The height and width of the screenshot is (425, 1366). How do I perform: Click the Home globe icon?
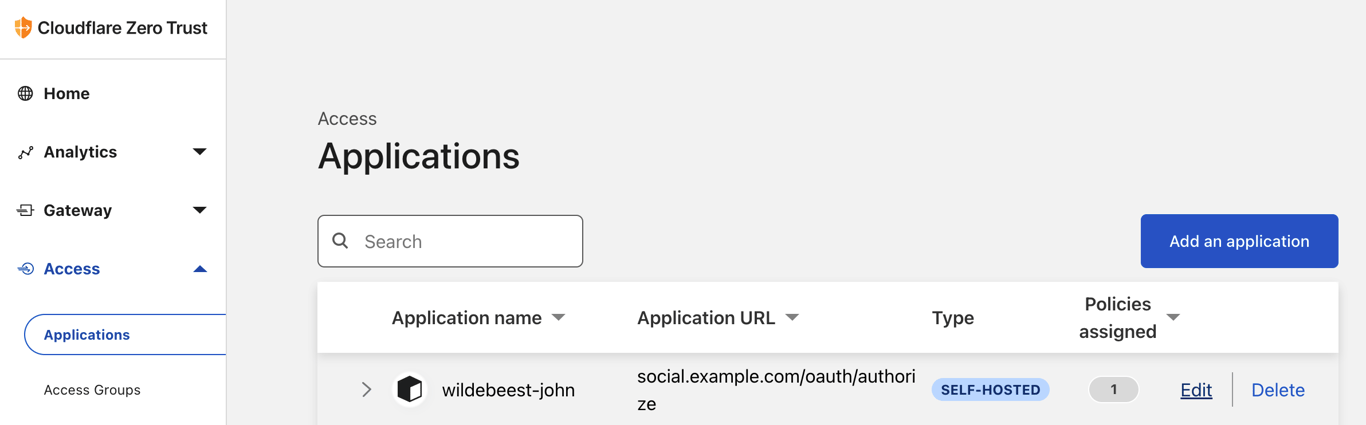tap(26, 94)
